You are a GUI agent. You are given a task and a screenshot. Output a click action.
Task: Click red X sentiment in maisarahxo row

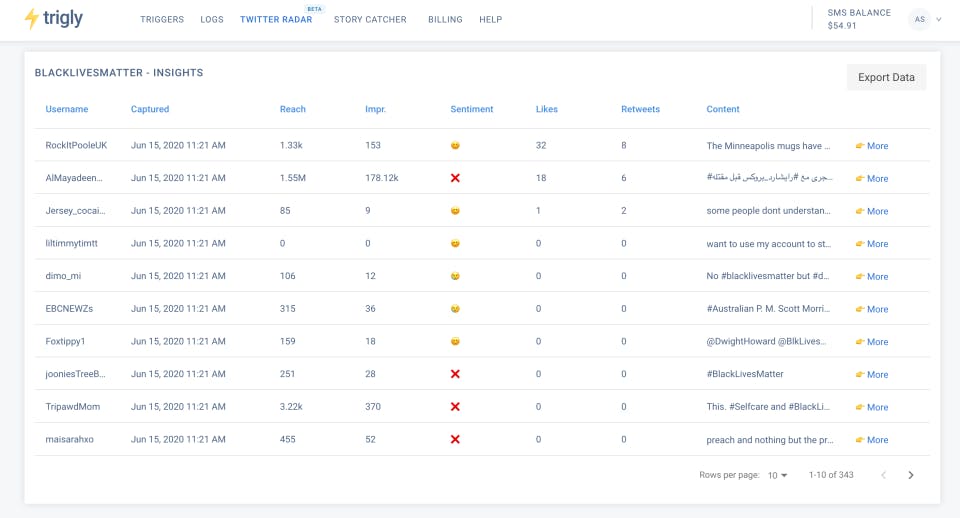click(455, 440)
